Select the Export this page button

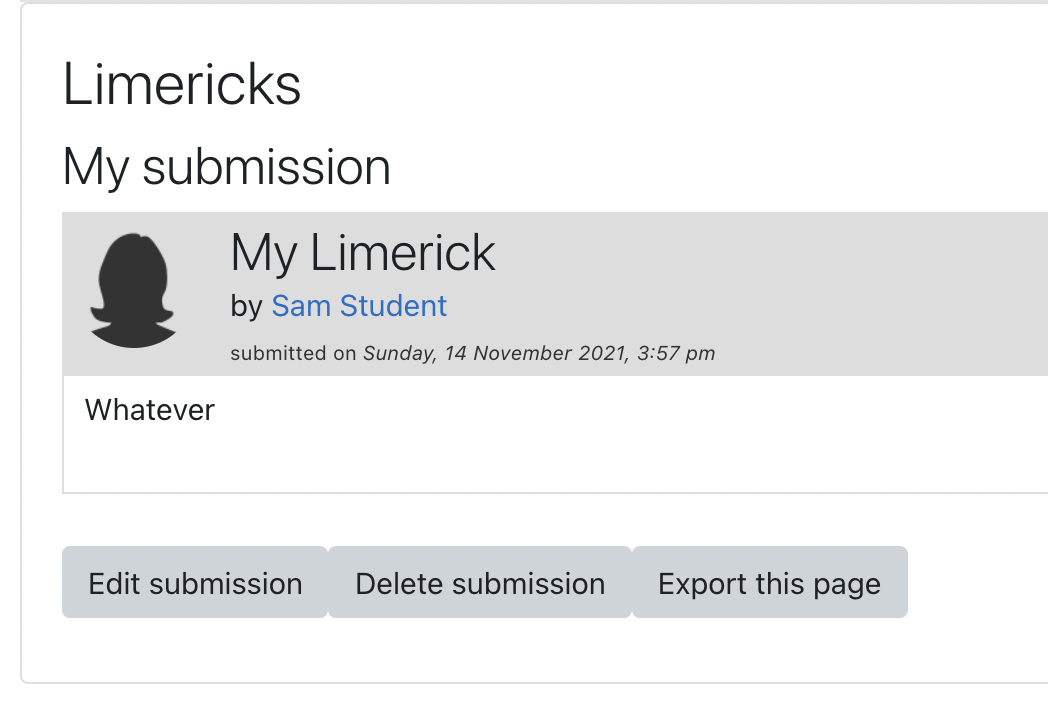pyautogui.click(x=769, y=582)
